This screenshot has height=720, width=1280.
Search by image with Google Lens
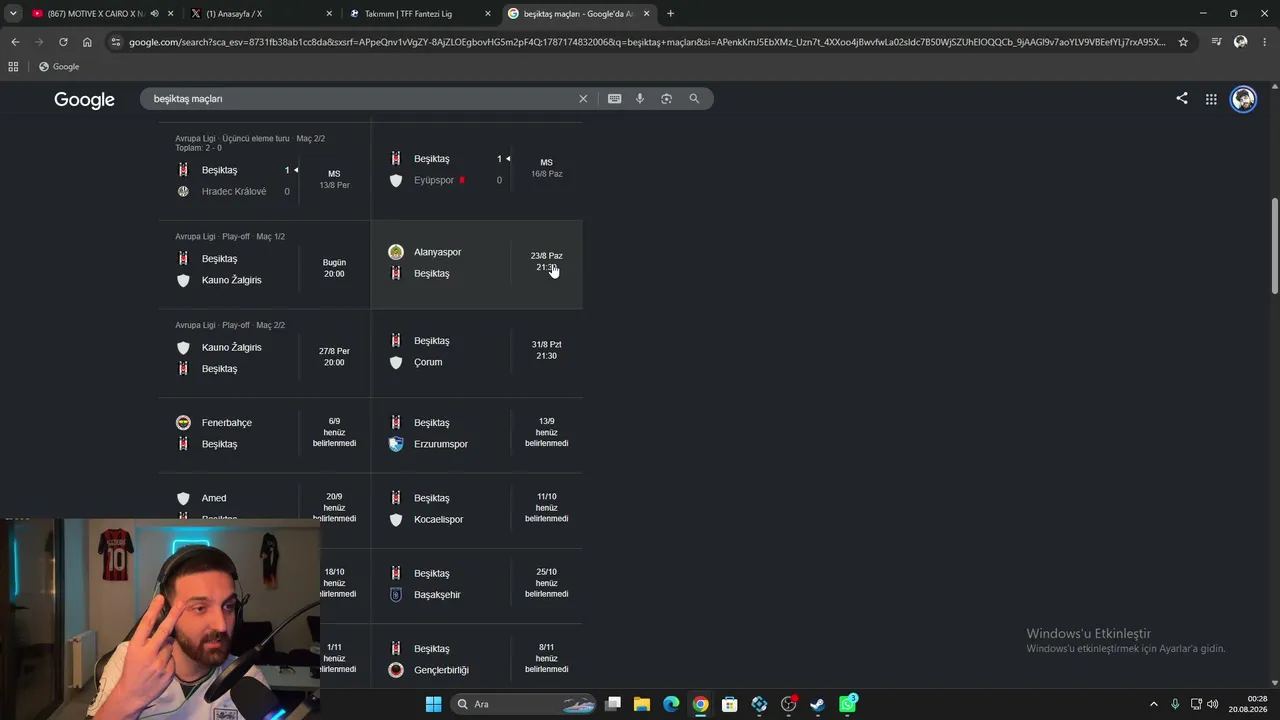click(666, 99)
